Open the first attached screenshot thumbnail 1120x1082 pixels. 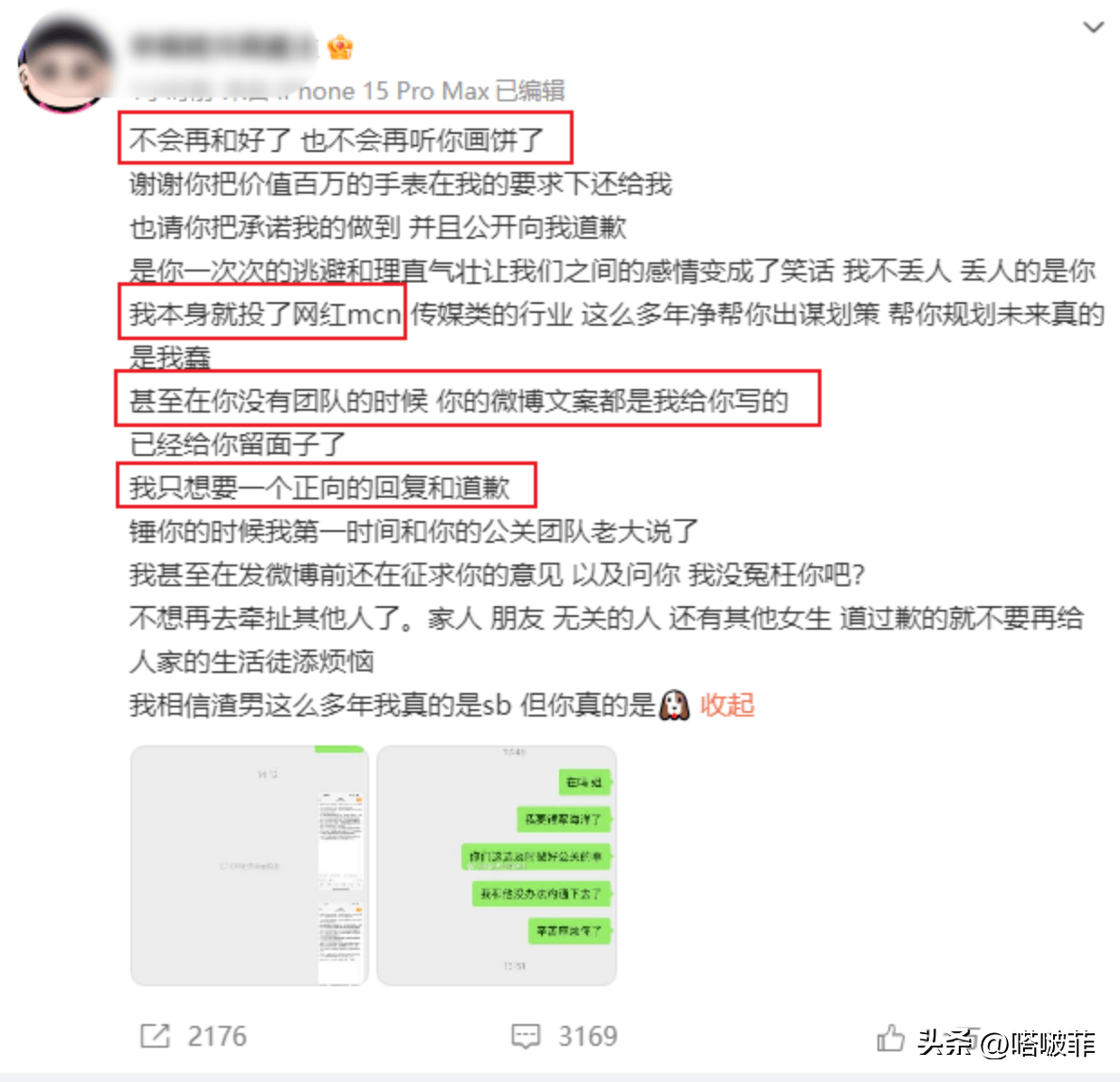[x=250, y=866]
